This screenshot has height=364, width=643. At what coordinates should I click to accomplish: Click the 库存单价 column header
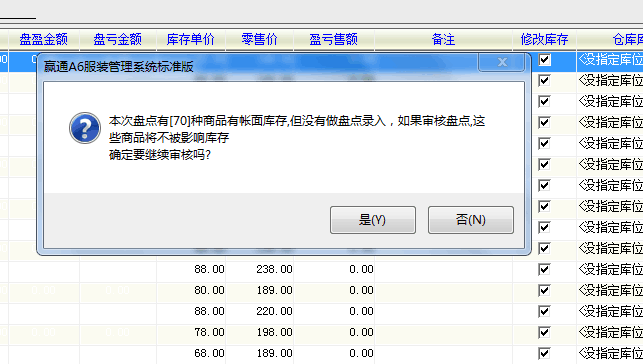pyautogui.click(x=191, y=39)
